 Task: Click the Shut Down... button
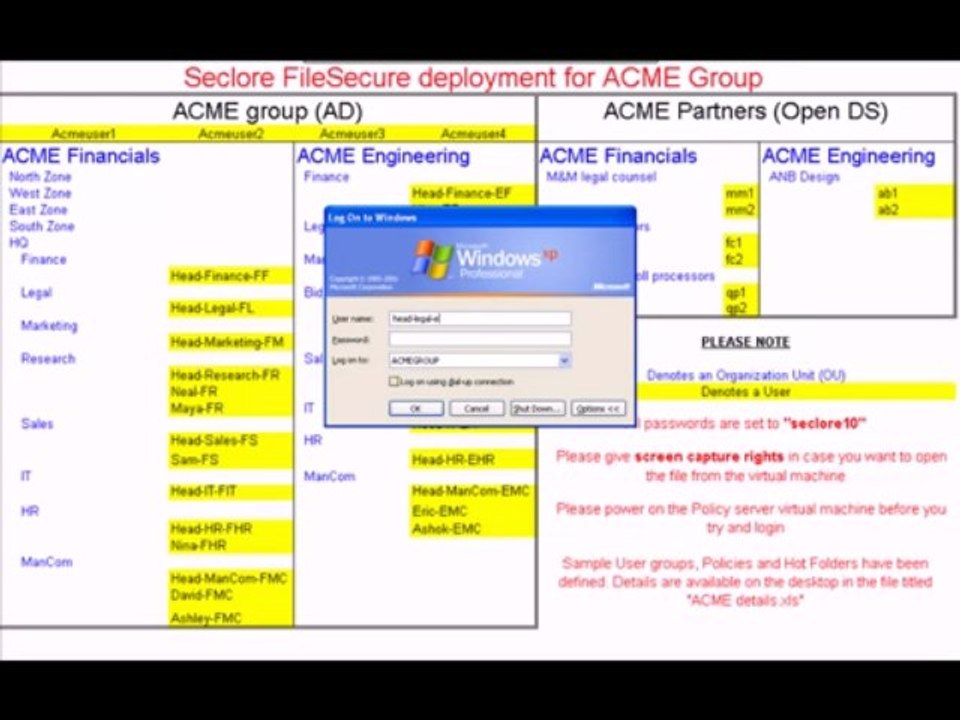tap(537, 408)
